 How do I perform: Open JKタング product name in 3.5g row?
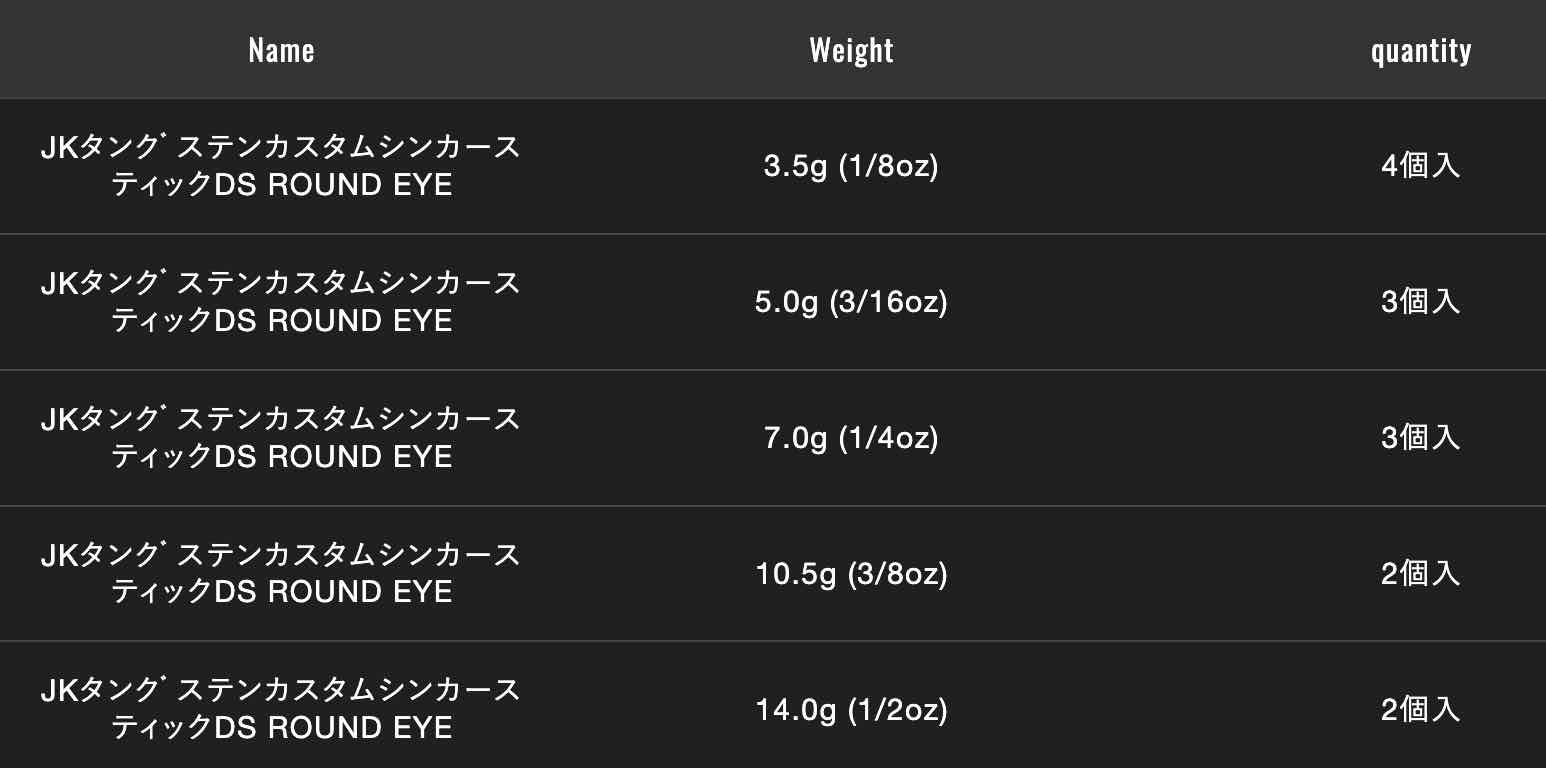pyautogui.click(x=281, y=148)
